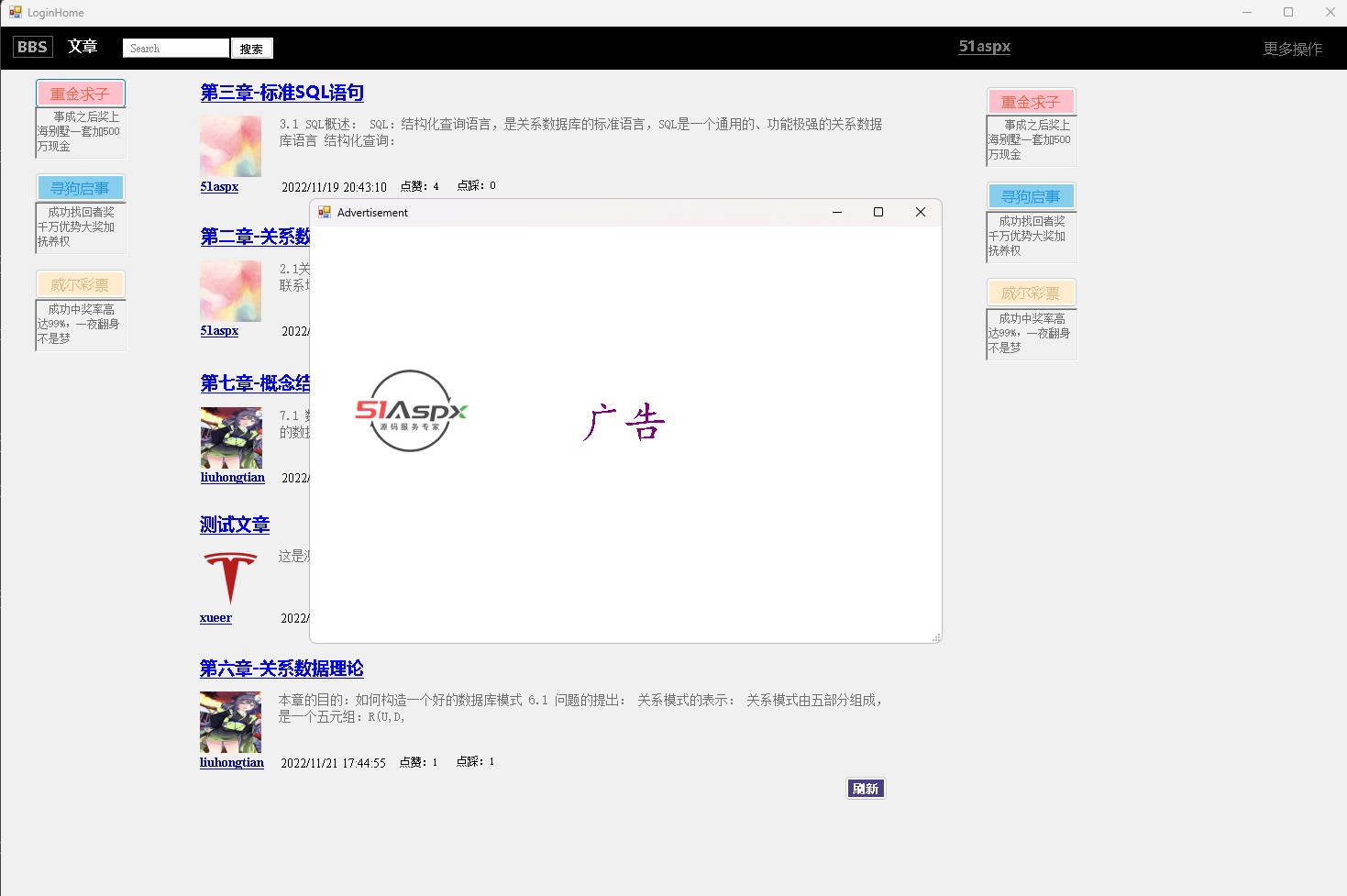The image size is (1347, 896).
Task: Minimize the Advertisement window
Action: coord(837,212)
